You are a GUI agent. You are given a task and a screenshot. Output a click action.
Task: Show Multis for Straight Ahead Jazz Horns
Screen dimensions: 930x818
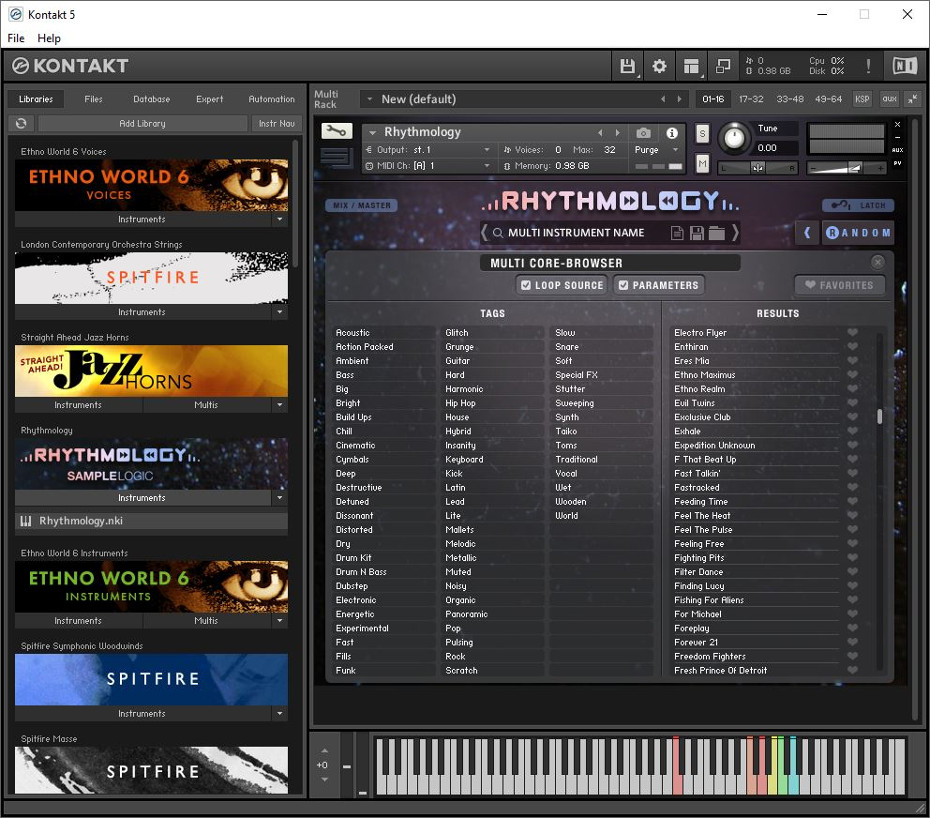pyautogui.click(x=206, y=405)
